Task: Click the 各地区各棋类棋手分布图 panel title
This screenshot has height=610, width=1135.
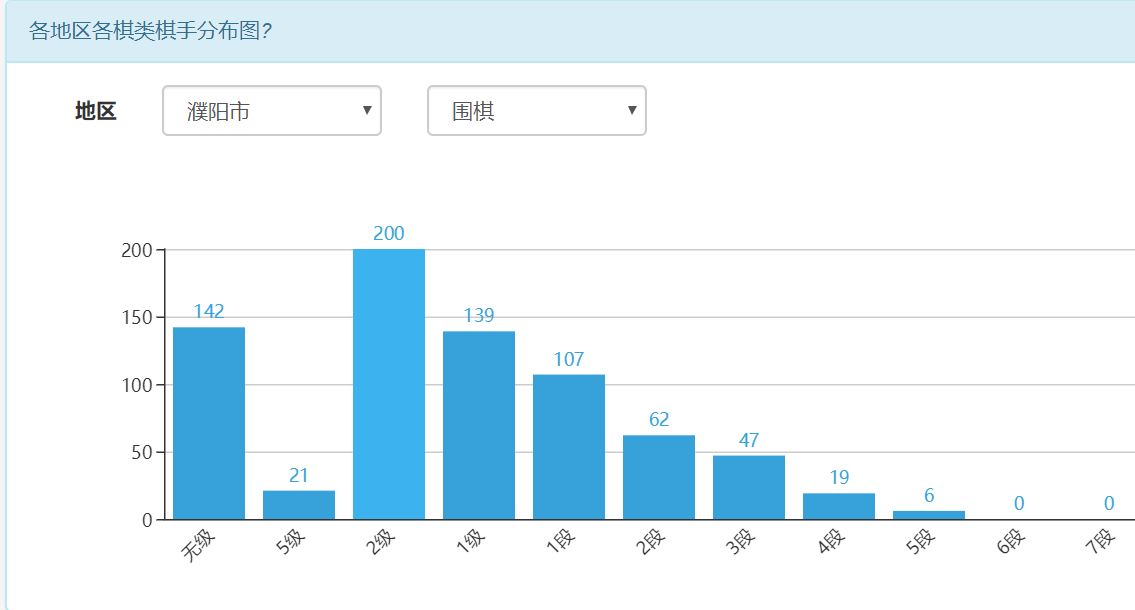Action: (151, 31)
